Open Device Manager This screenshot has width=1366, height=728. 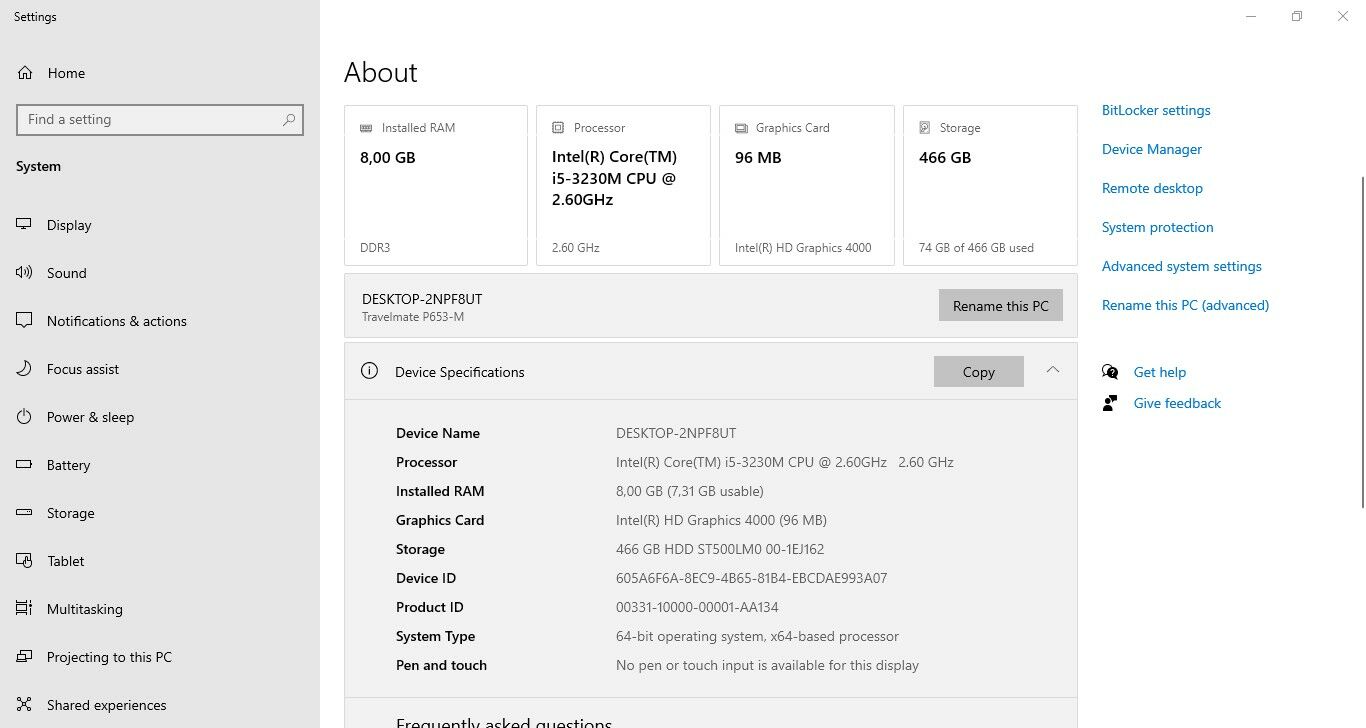(x=1151, y=149)
